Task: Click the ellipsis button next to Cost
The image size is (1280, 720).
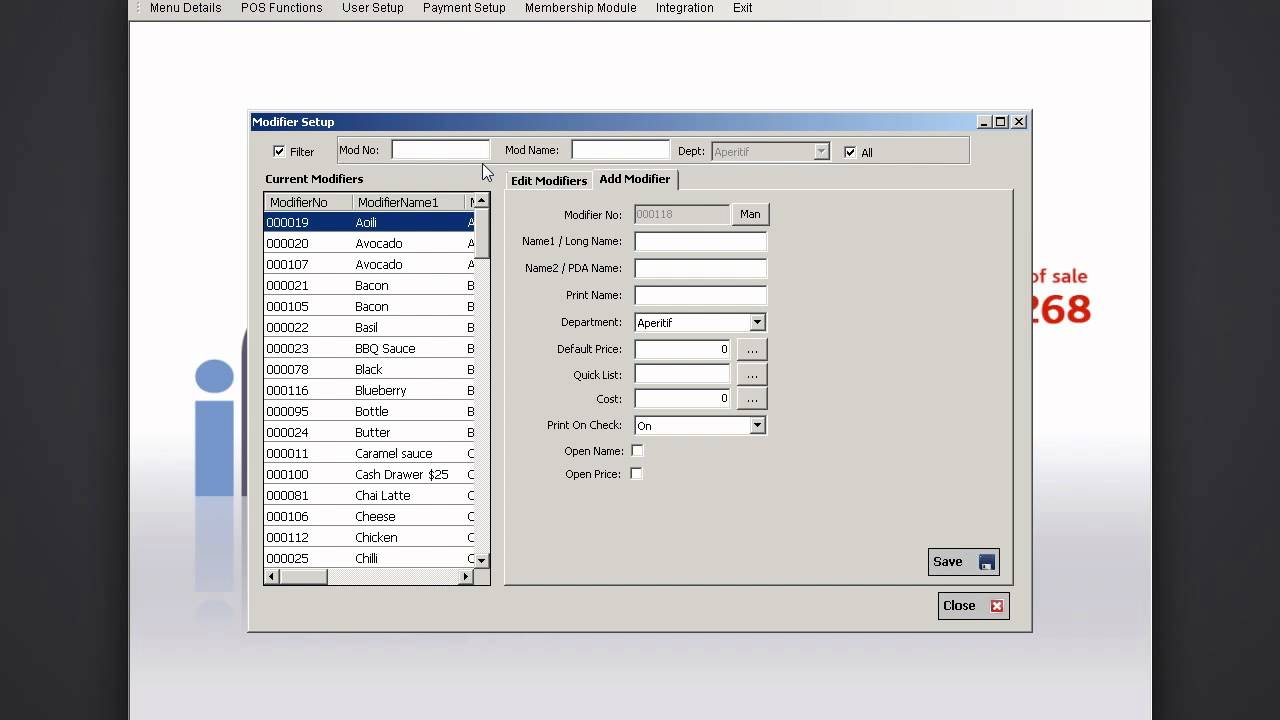Action: [x=752, y=399]
